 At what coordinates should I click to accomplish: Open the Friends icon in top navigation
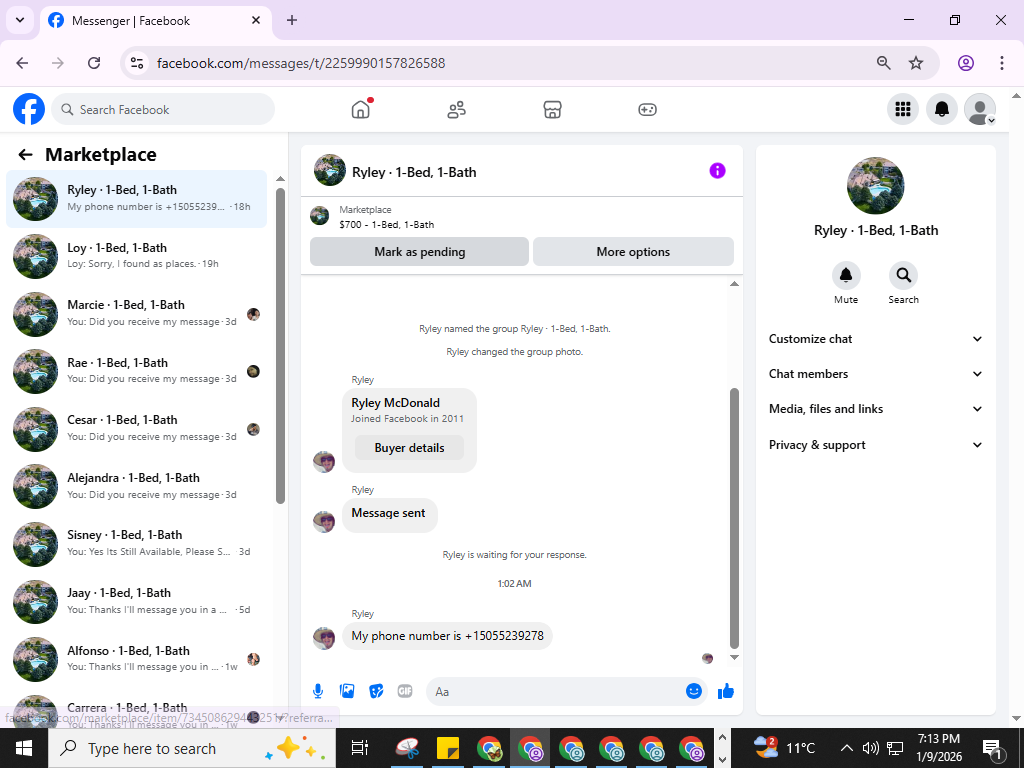(x=456, y=109)
